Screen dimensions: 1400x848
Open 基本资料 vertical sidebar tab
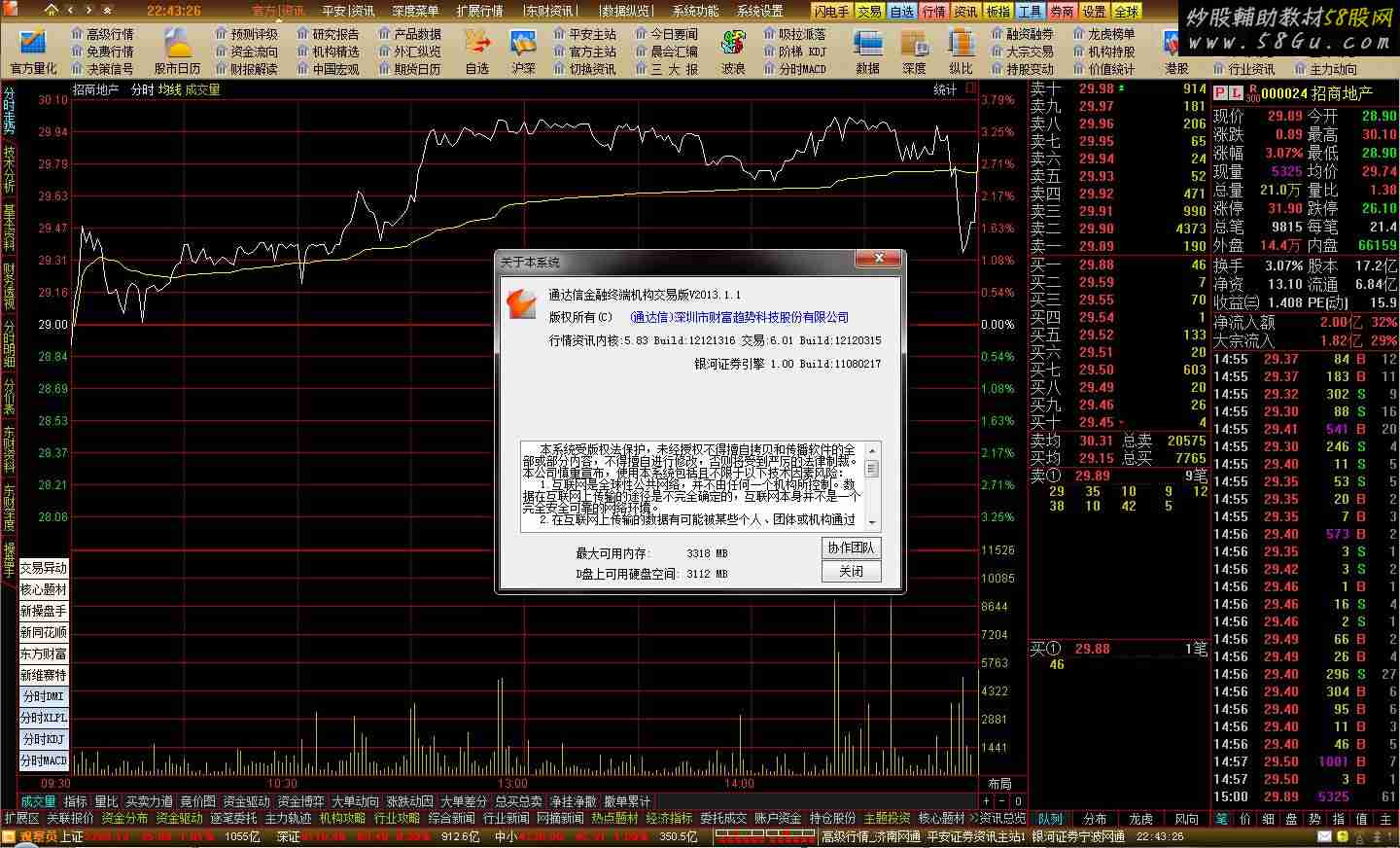(x=9, y=229)
